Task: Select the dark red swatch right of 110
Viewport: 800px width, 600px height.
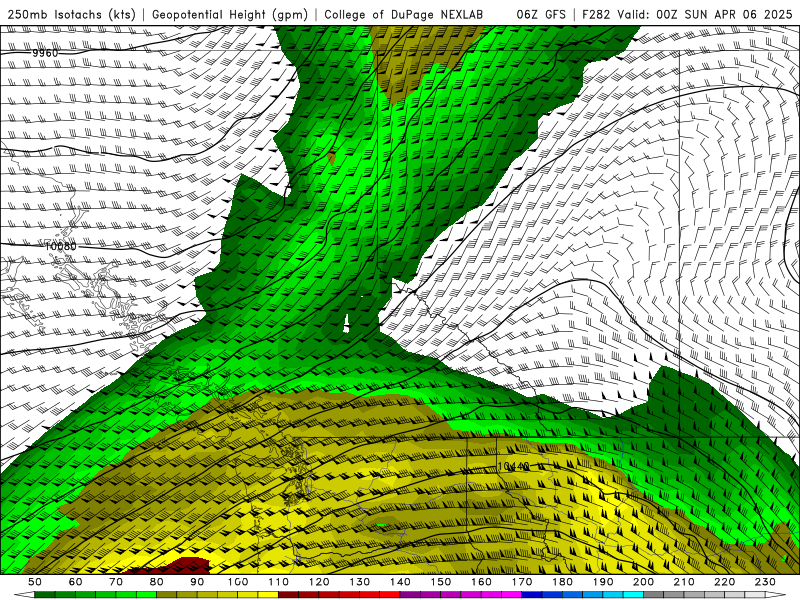Action: pyautogui.click(x=288, y=595)
